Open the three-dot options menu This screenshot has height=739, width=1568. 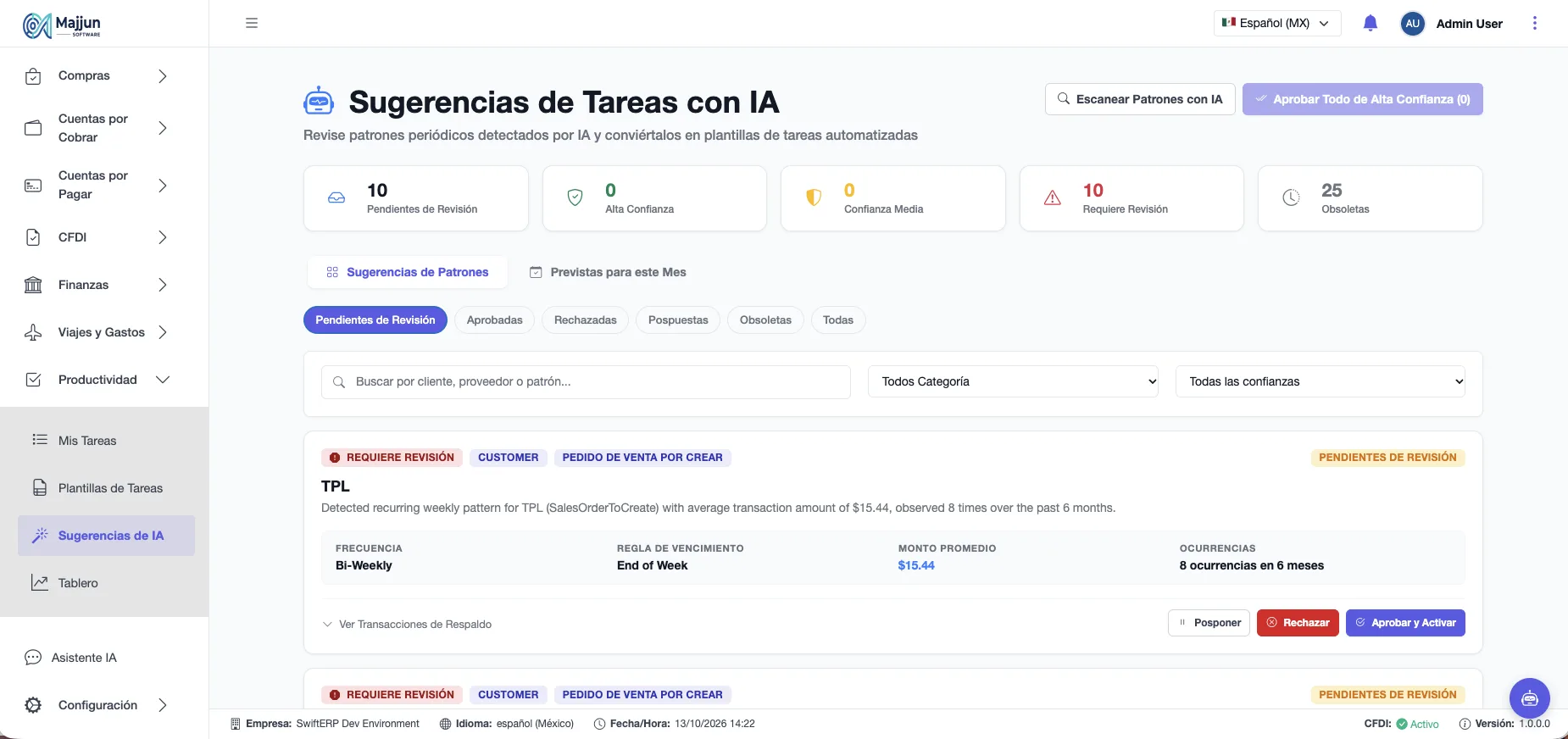[x=1534, y=23]
